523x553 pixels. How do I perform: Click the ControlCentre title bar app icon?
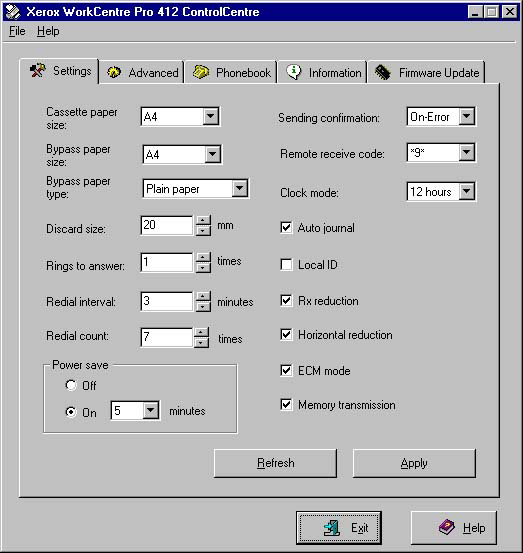pos(13,12)
